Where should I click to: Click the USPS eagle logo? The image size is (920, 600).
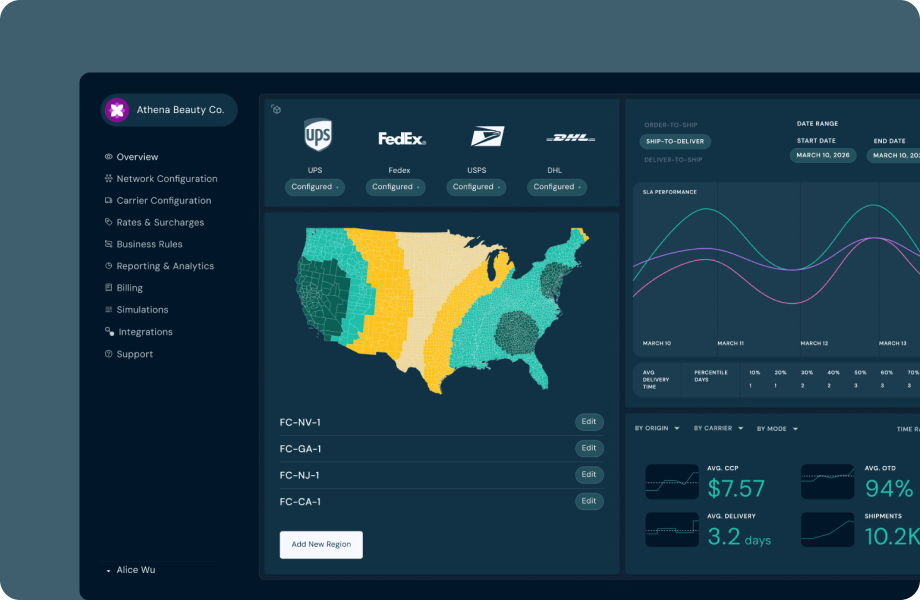tap(487, 136)
